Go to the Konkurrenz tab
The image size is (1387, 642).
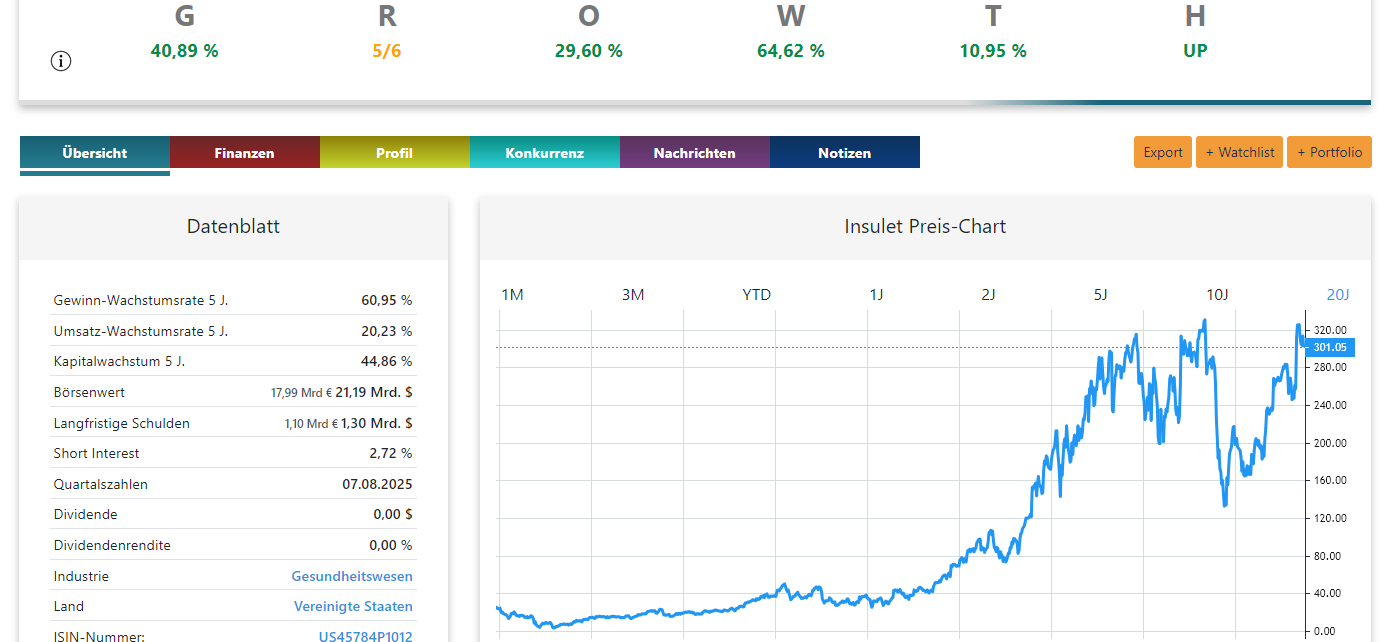[x=545, y=153]
